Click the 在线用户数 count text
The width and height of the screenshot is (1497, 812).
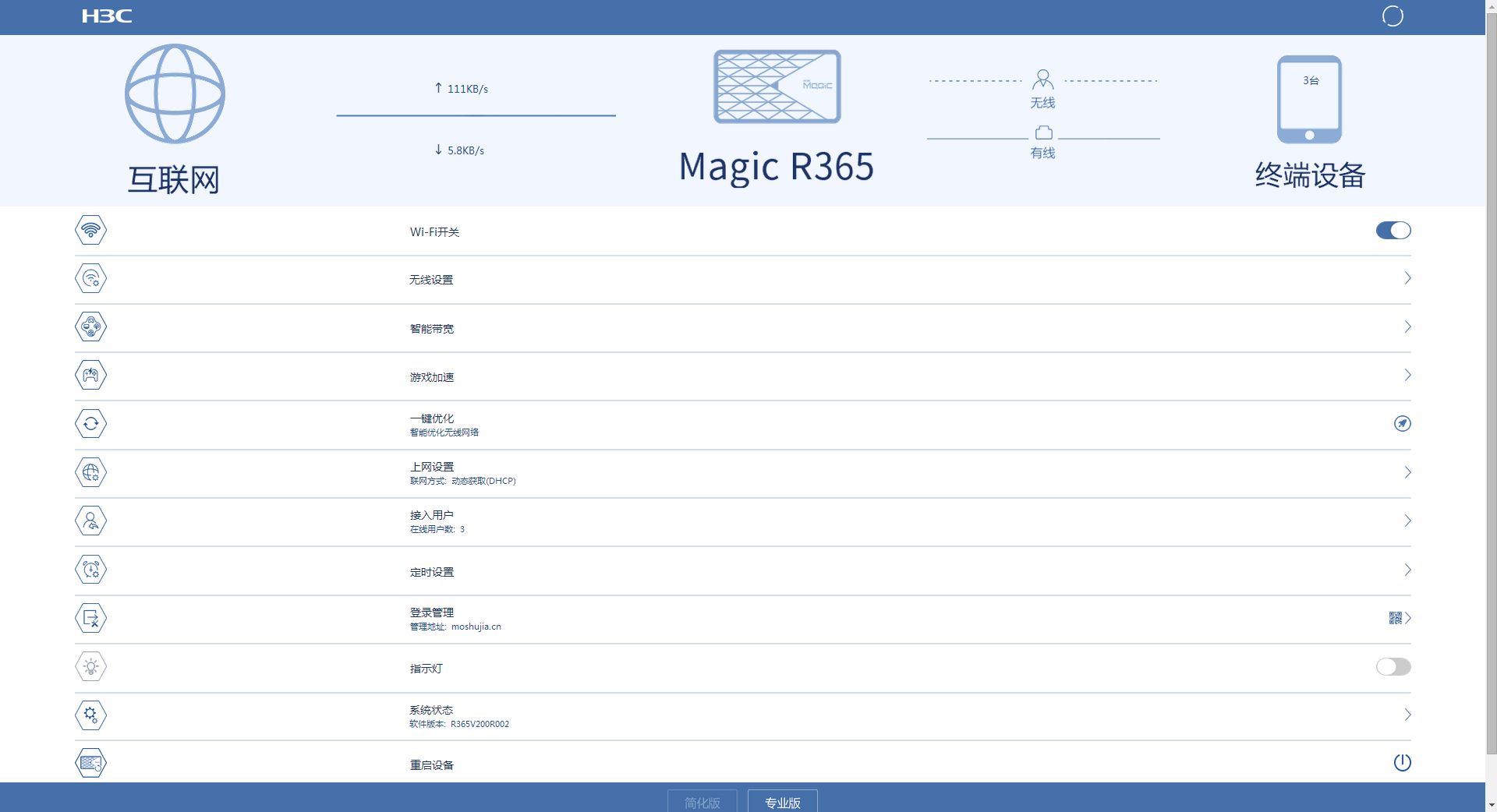point(437,529)
